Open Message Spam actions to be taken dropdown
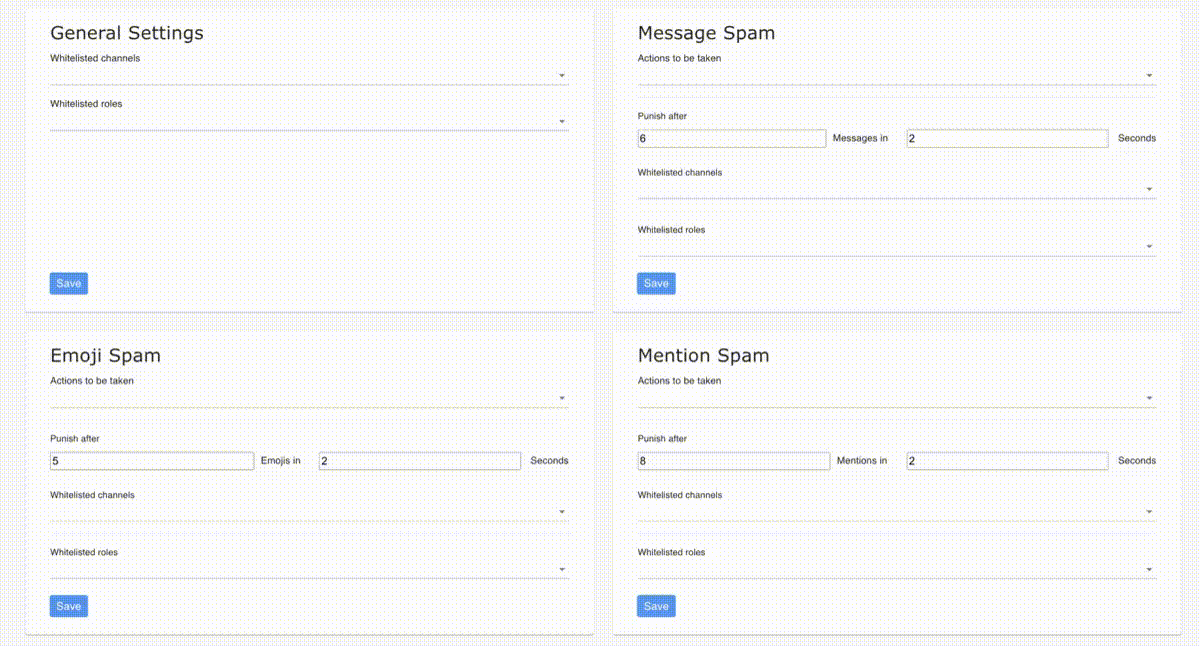Screen dimensions: 1200x646 896,76
